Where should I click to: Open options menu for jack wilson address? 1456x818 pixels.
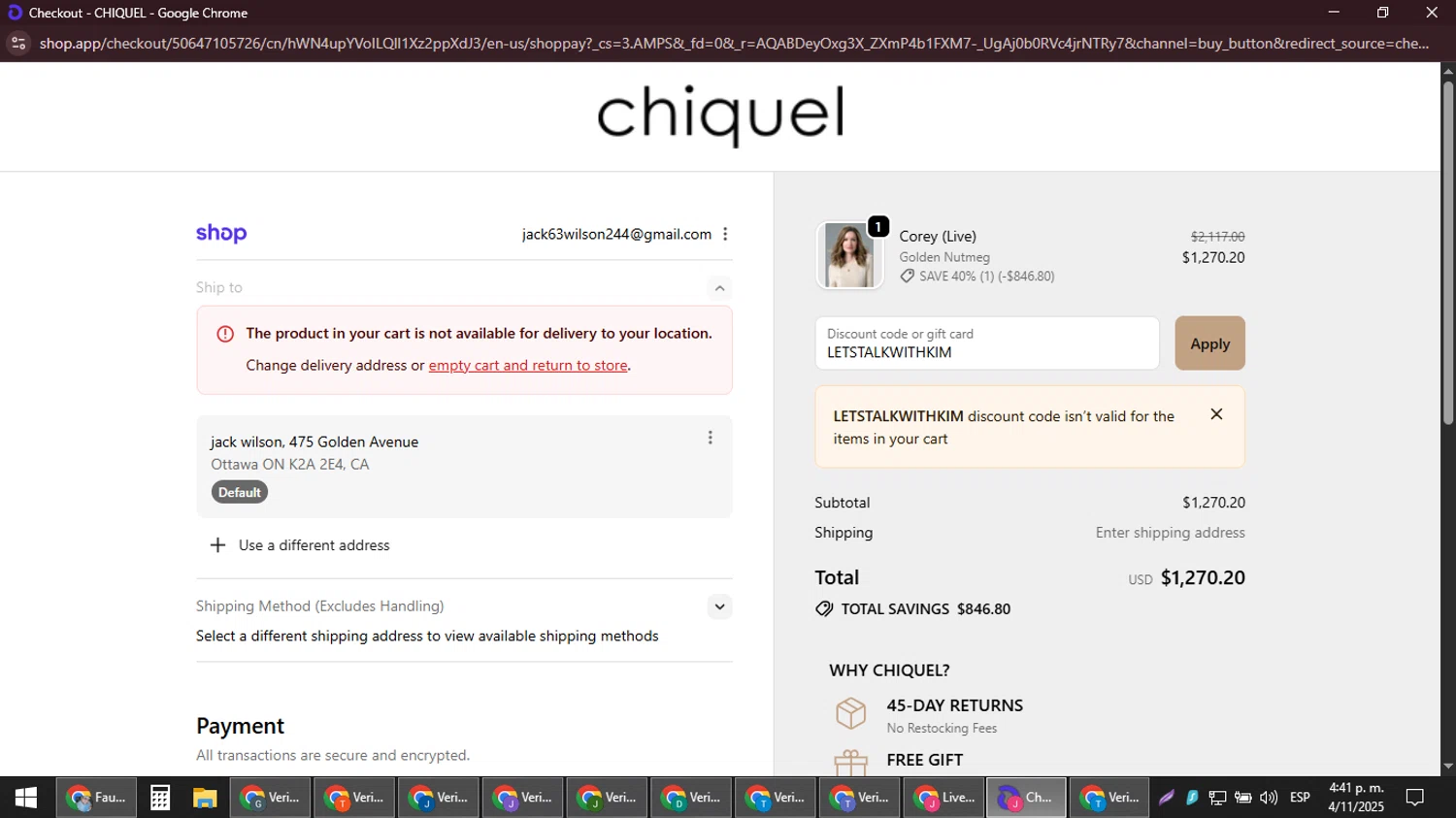pos(711,438)
